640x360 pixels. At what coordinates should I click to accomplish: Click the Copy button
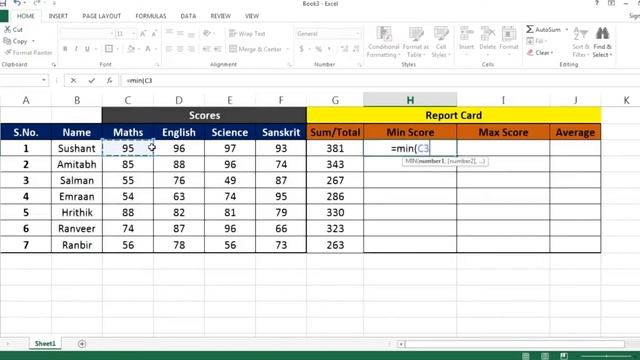[x=16, y=41]
